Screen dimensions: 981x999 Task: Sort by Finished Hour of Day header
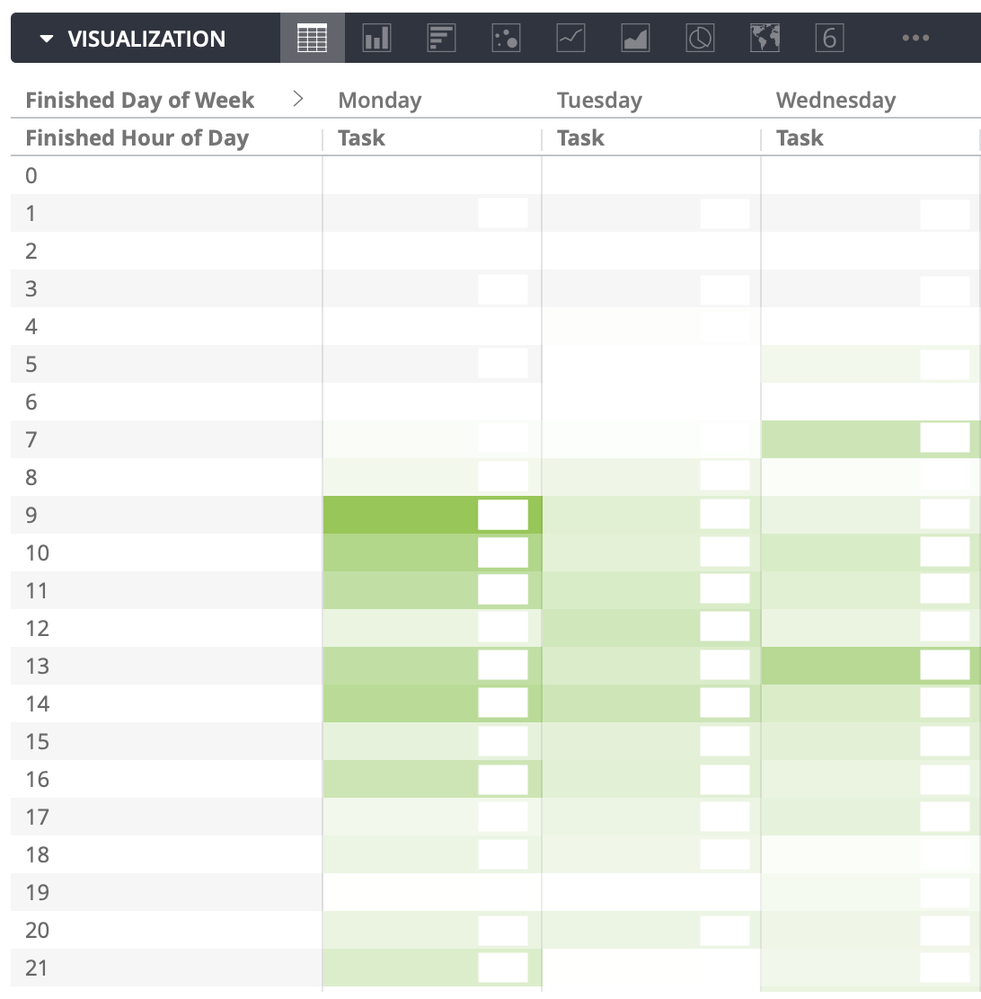click(x=137, y=138)
